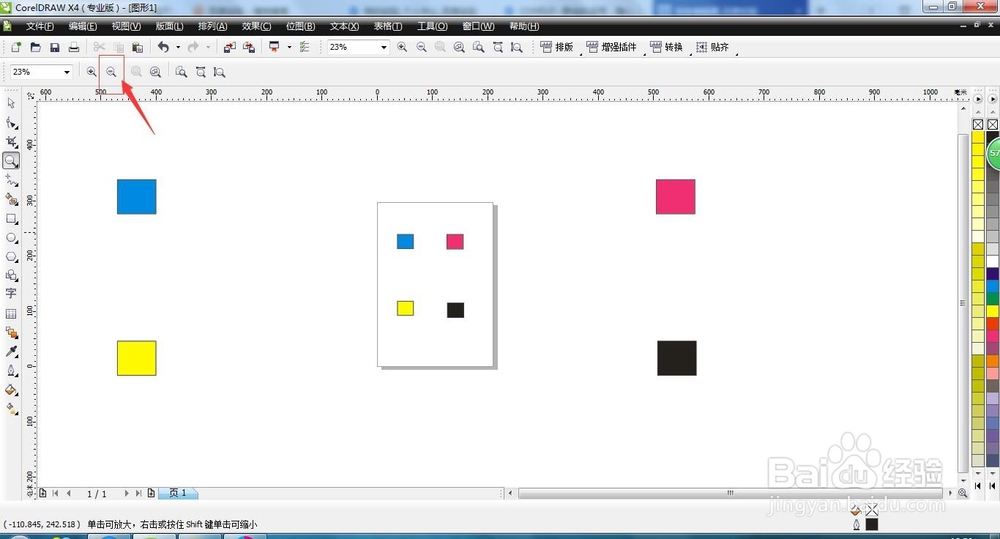Open the Outline pen tool
Screen dimensions: 1000x539
tap(11, 371)
